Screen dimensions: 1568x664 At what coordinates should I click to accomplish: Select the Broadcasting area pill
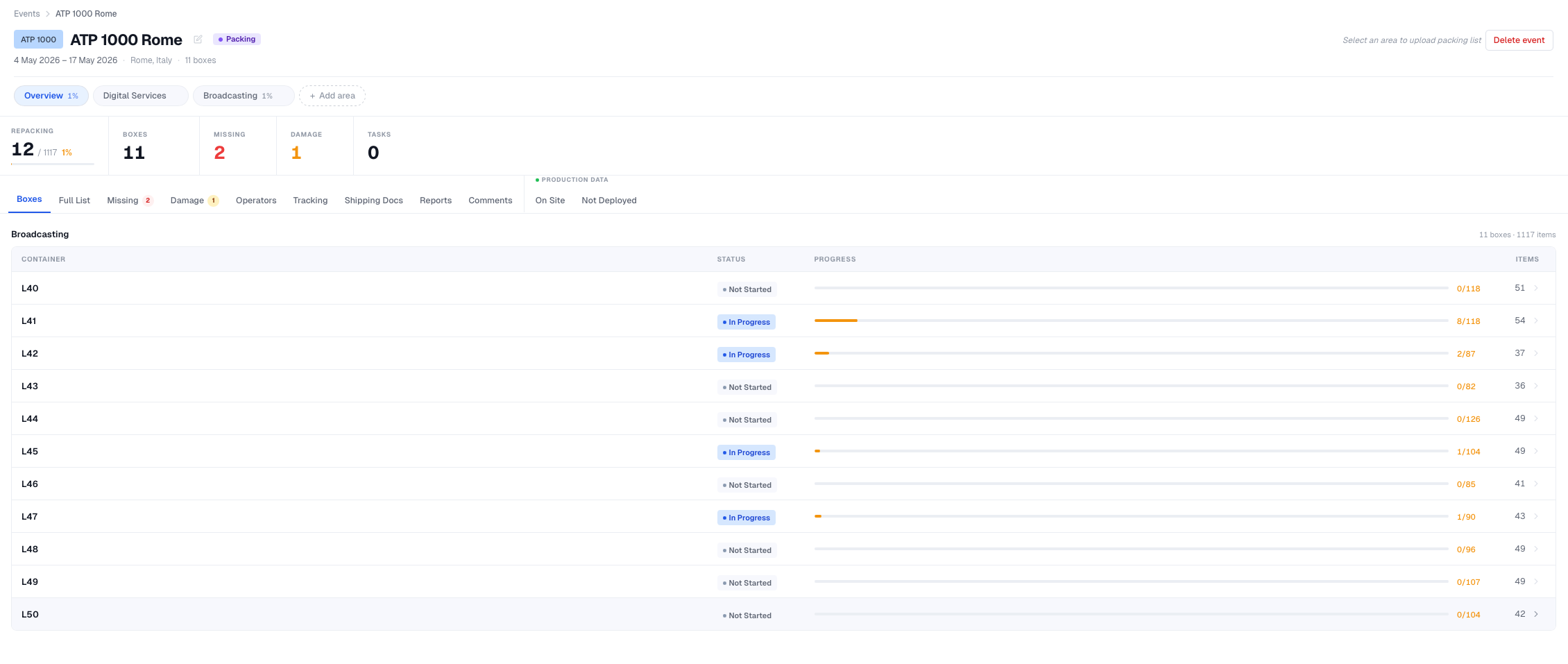coord(244,96)
